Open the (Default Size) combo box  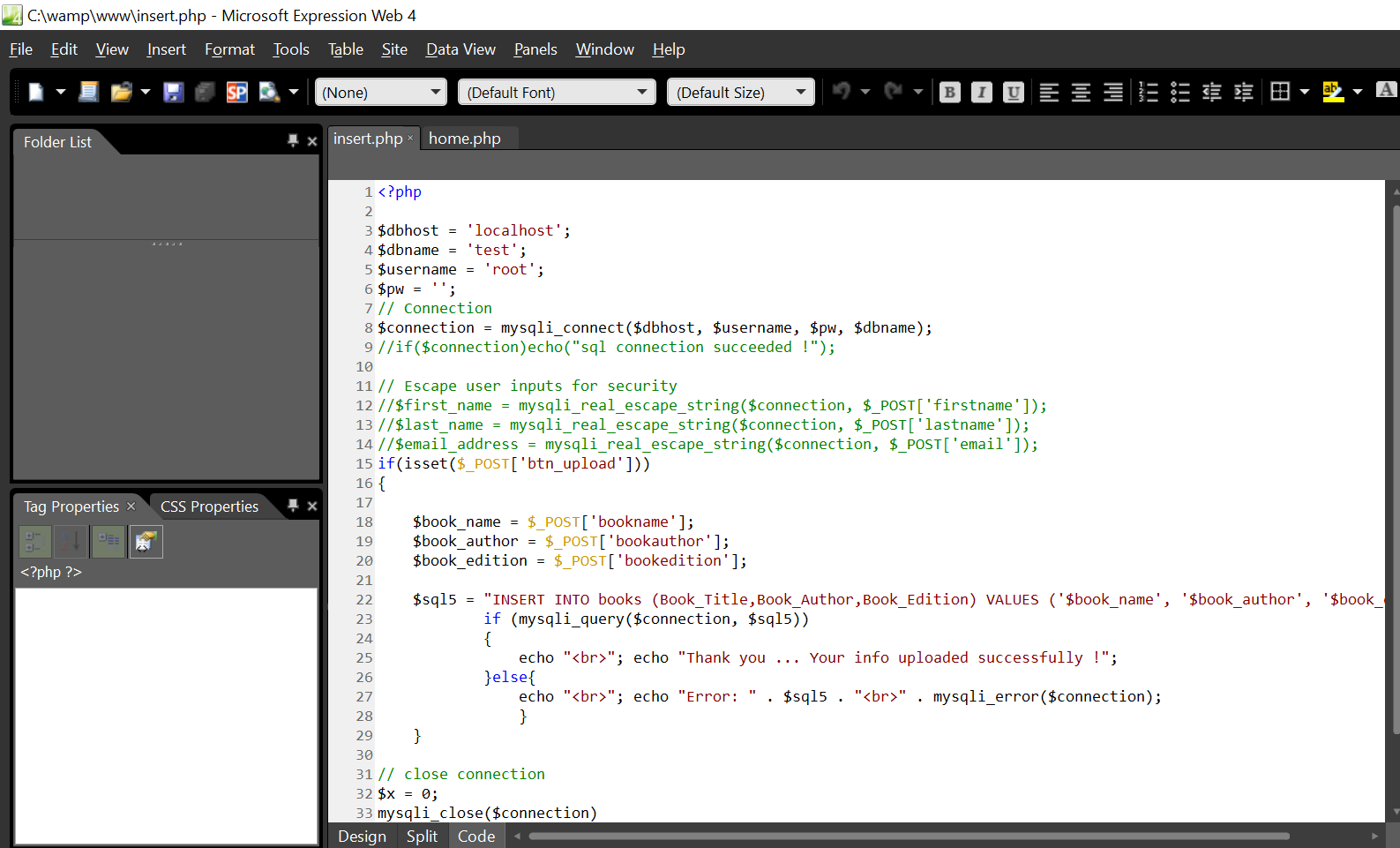coord(741,92)
